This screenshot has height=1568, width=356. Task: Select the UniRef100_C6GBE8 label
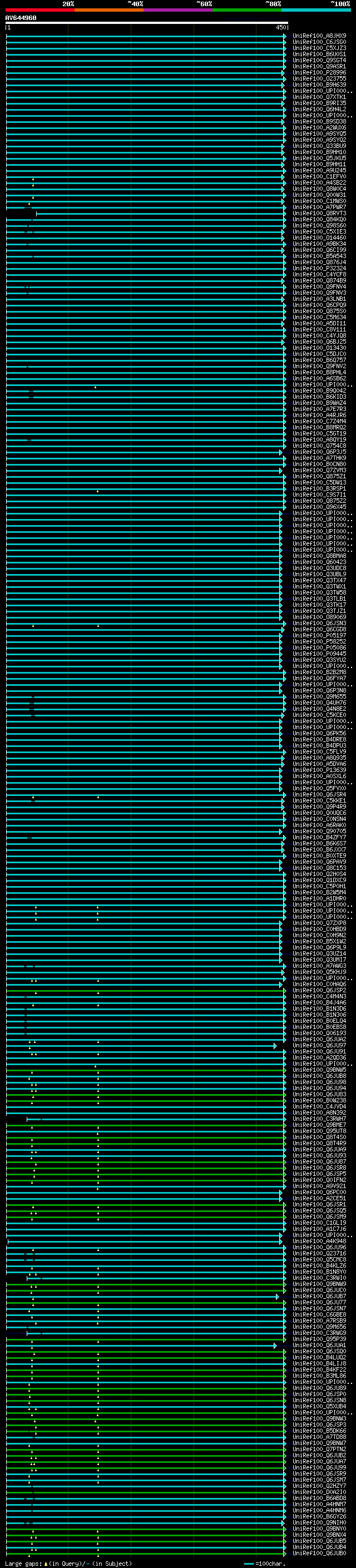pyautogui.click(x=319, y=1315)
